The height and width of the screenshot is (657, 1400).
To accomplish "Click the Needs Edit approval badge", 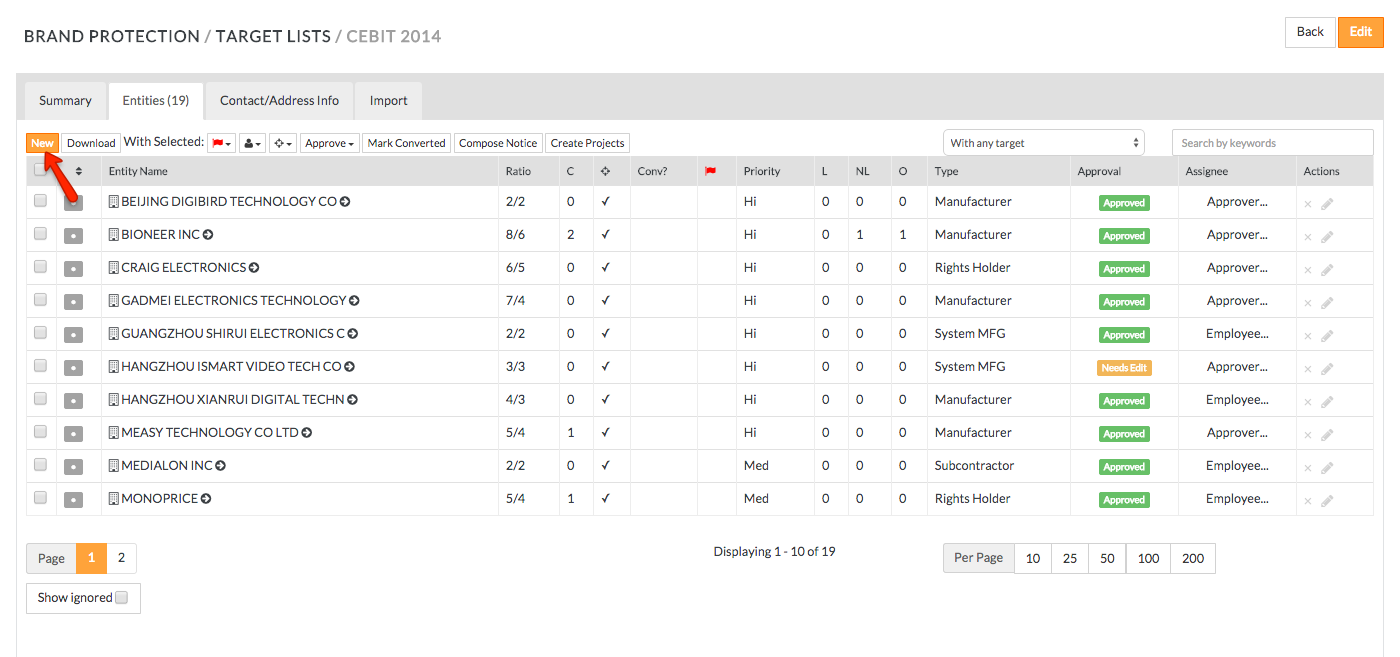I will [x=1123, y=368].
